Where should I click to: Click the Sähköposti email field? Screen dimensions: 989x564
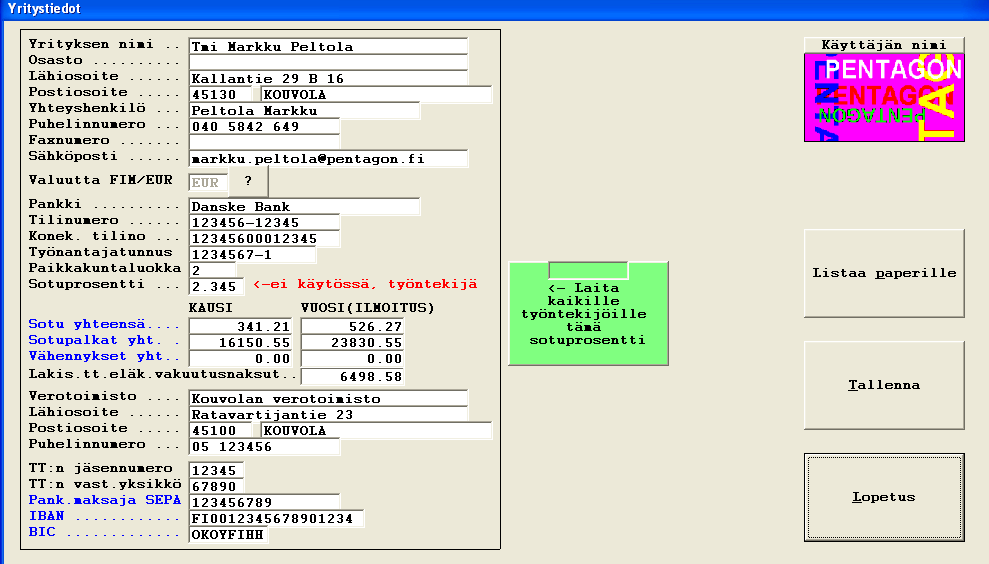[328, 158]
